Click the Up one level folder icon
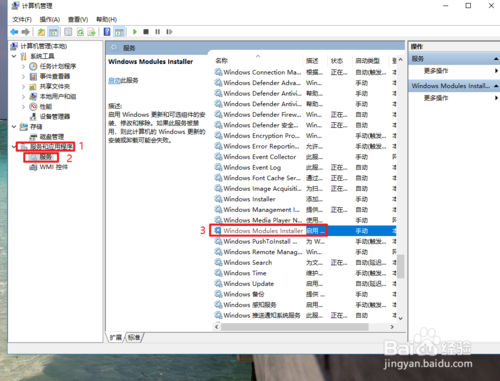Screen dimensions: 500x381 pos(41,32)
